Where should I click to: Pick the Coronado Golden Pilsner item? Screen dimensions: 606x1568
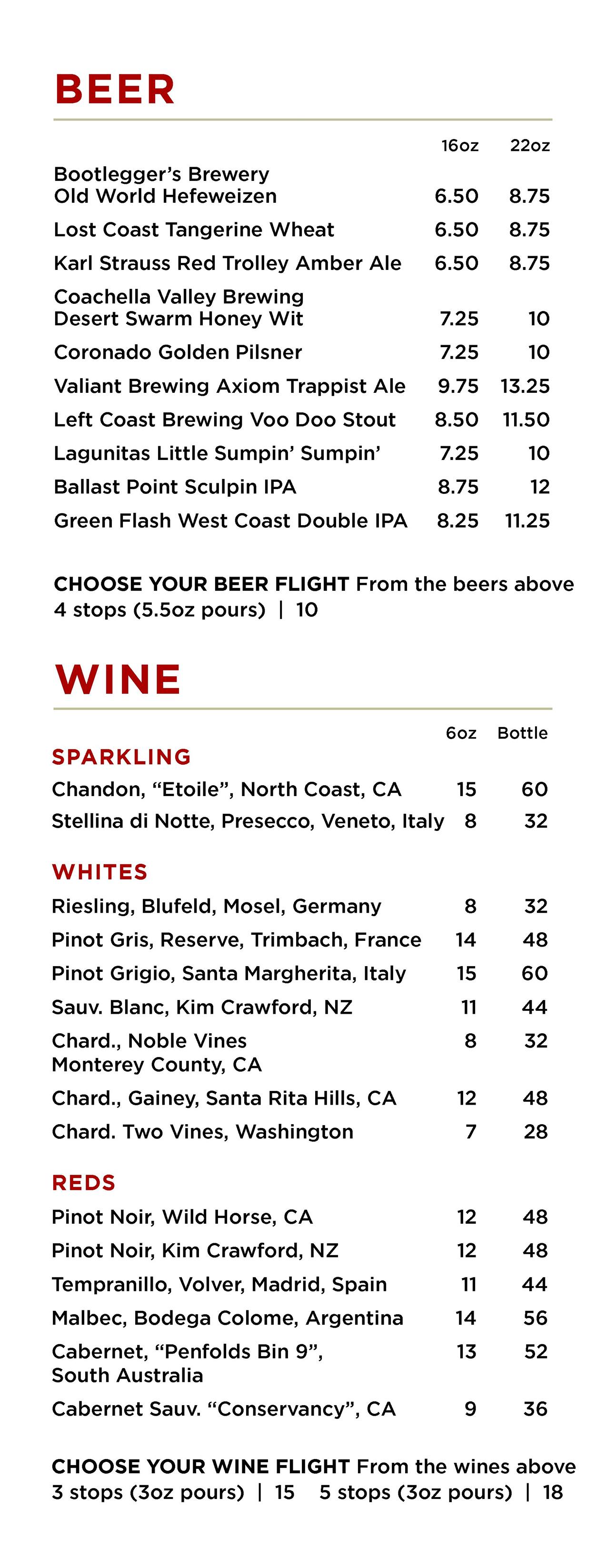[178, 352]
